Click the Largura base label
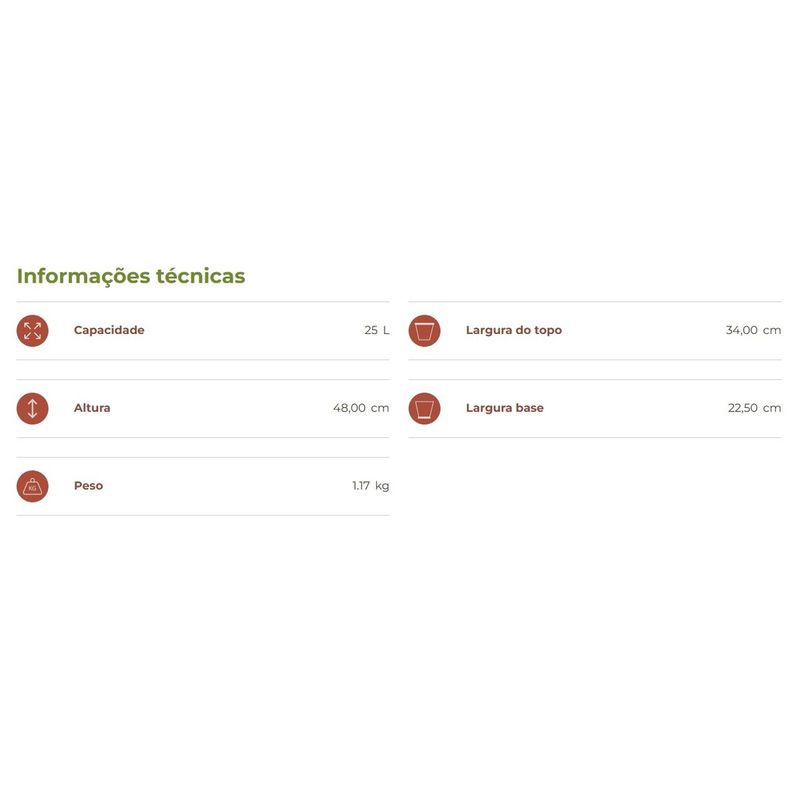 pyautogui.click(x=505, y=408)
